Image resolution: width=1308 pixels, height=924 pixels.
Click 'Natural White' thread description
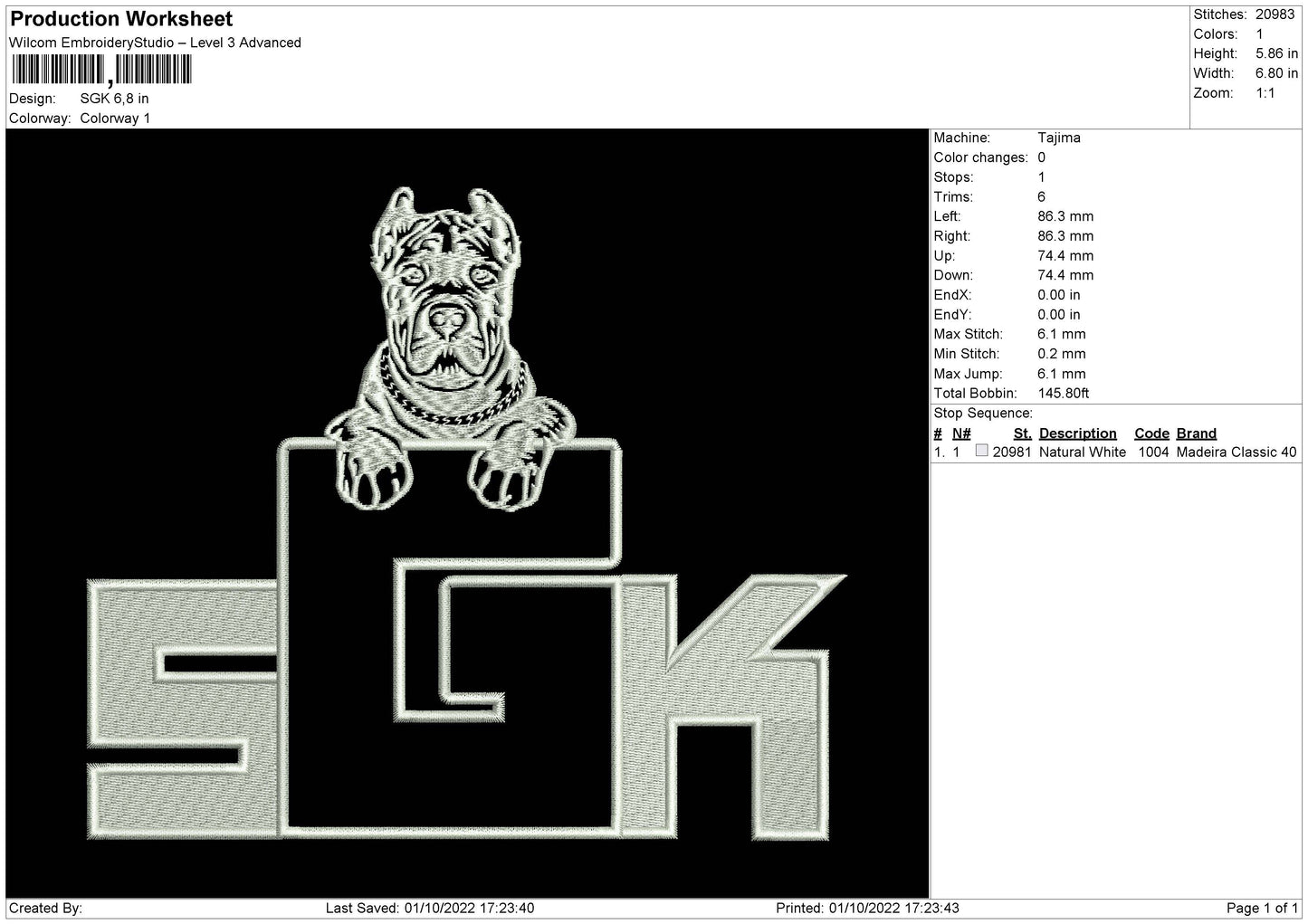click(x=1083, y=452)
